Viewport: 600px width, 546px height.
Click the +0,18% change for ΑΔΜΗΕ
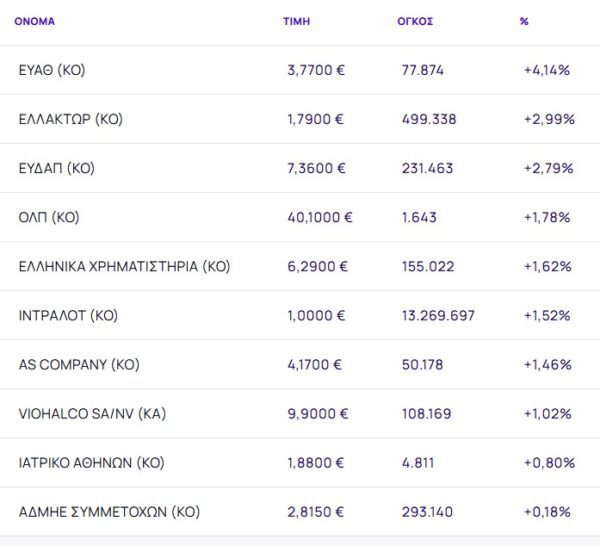[x=546, y=512]
